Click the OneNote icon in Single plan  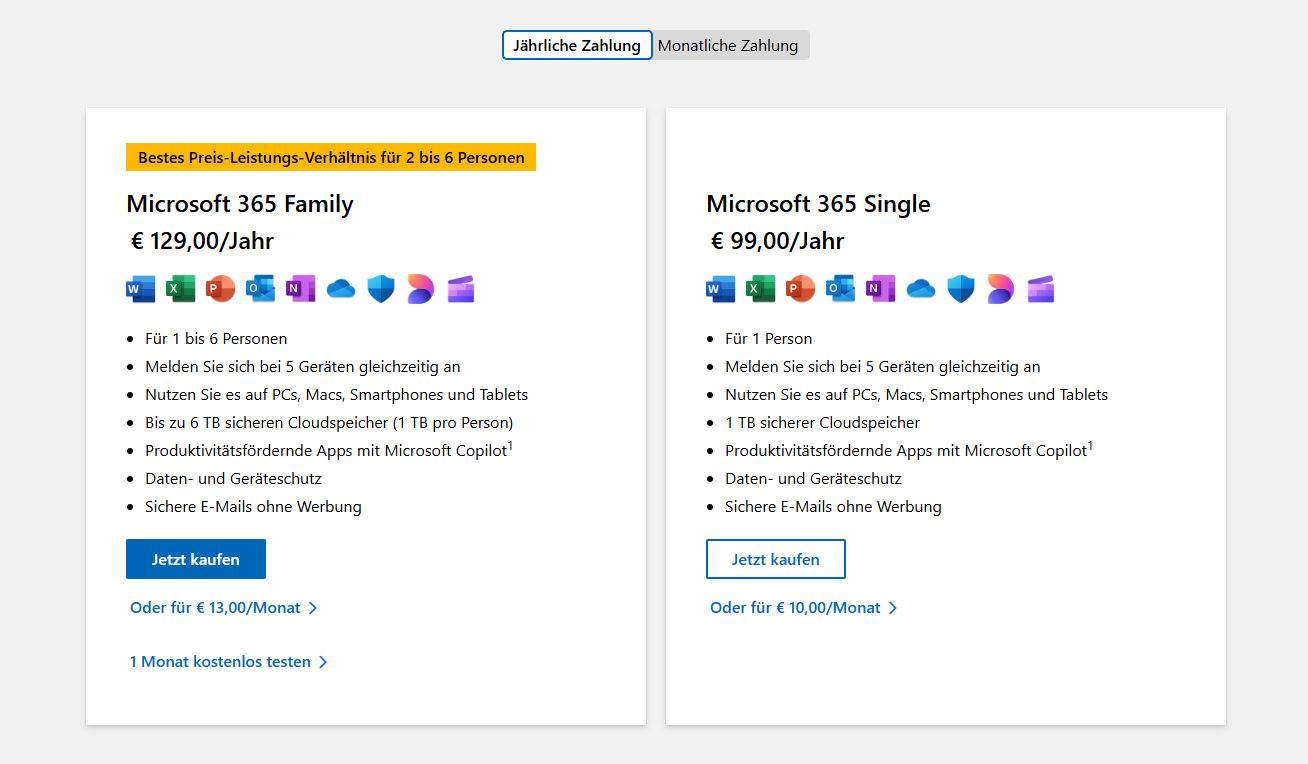[x=880, y=289]
